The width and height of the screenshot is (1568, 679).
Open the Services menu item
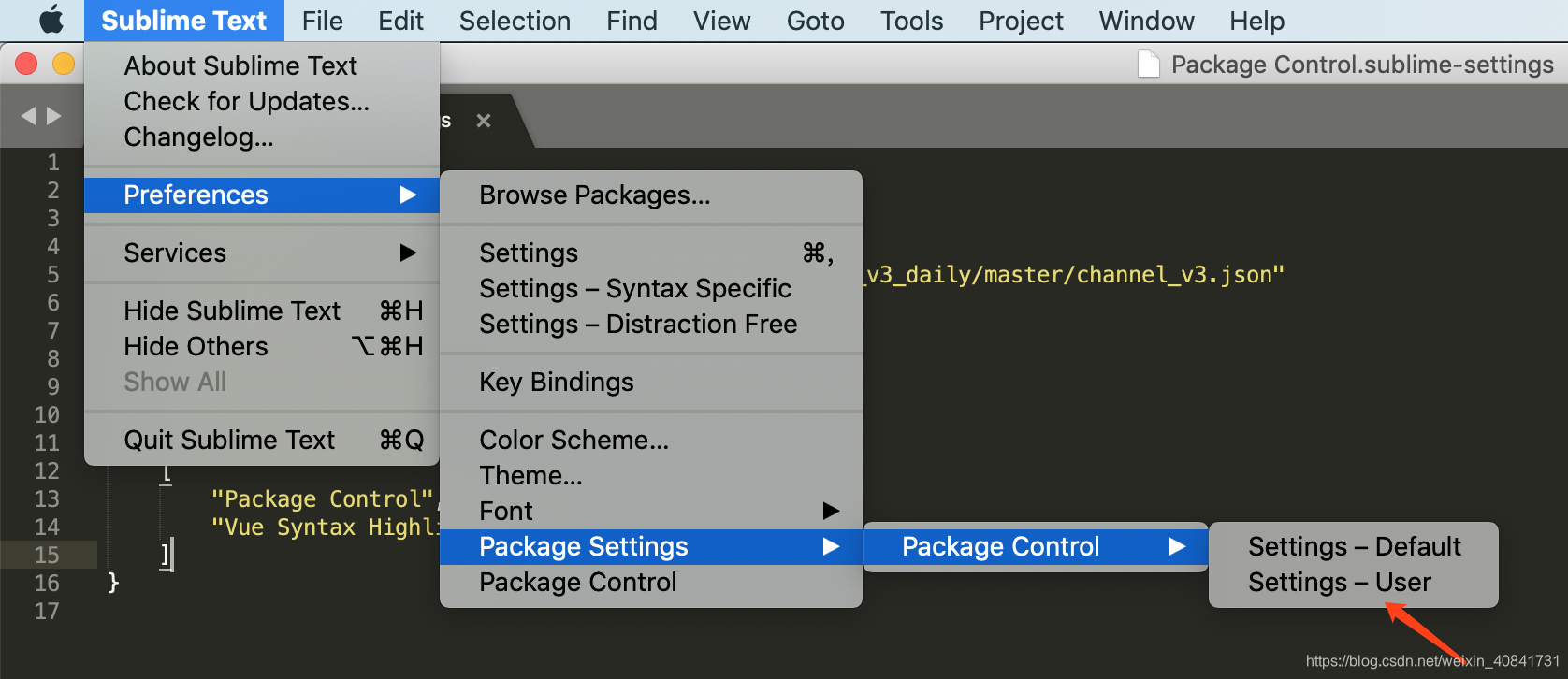tap(262, 253)
